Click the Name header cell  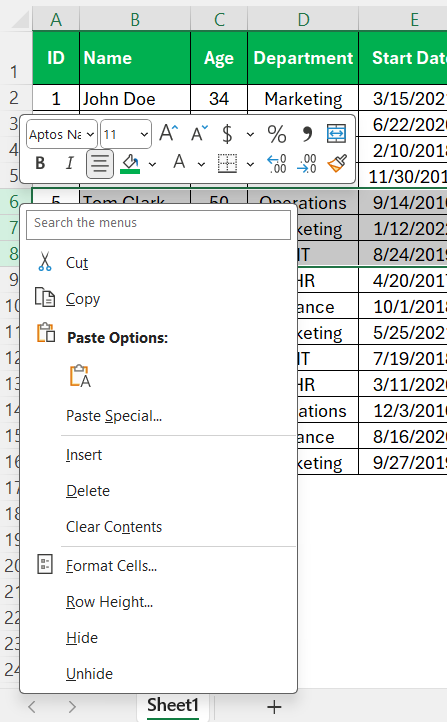click(135, 58)
